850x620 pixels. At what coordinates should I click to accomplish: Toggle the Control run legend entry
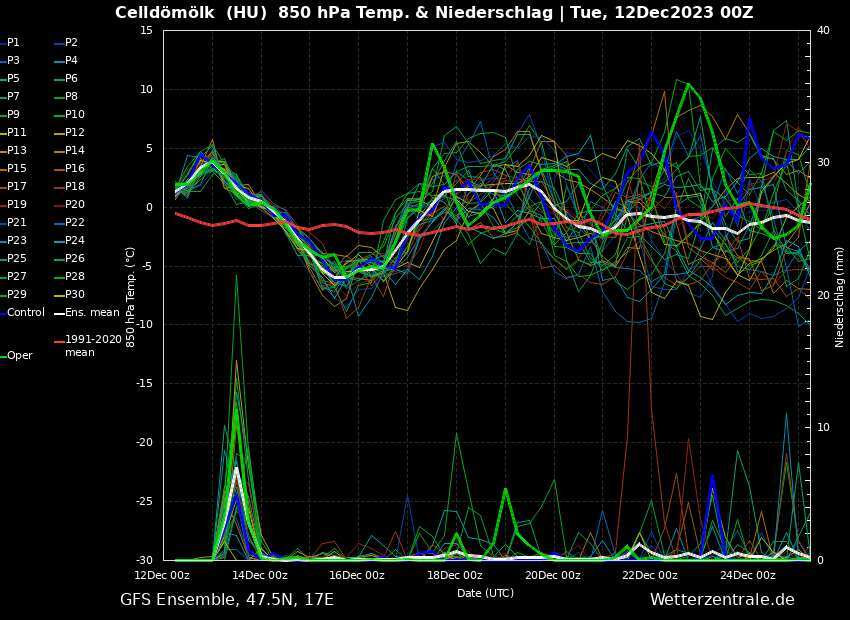click(26, 313)
